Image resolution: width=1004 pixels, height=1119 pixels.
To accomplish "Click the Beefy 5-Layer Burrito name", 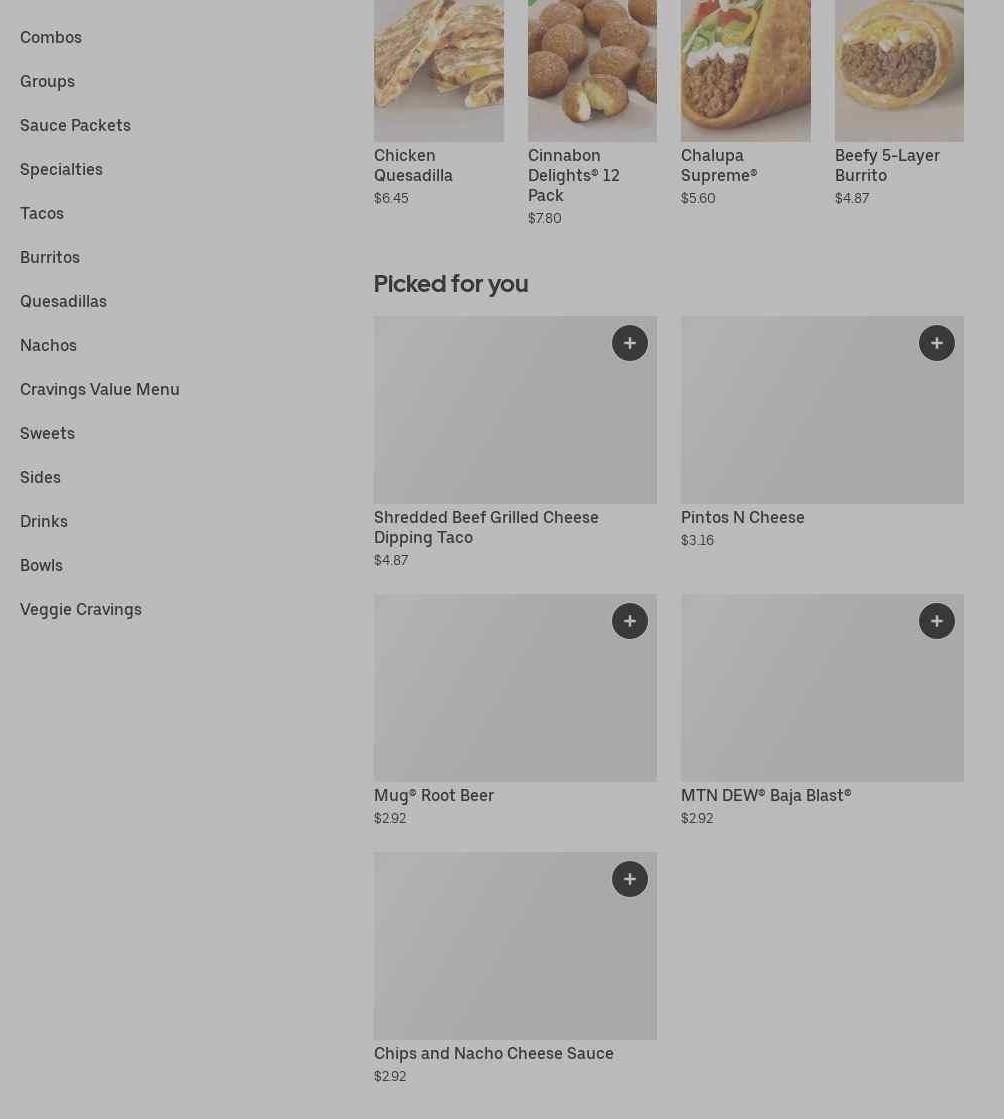I will point(887,165).
